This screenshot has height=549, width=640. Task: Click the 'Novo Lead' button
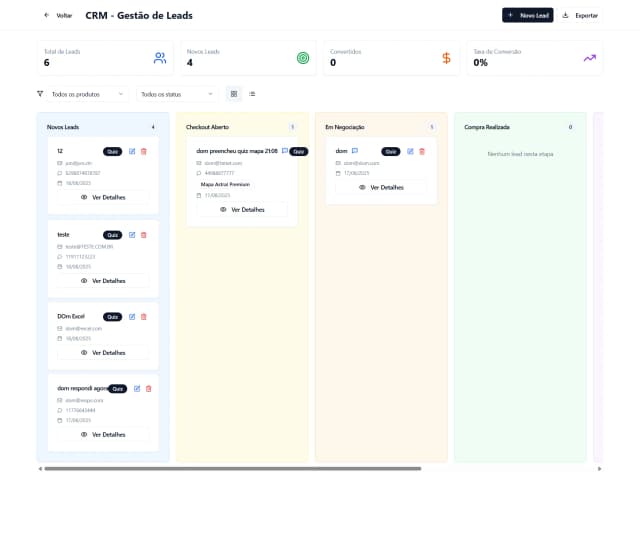527,15
